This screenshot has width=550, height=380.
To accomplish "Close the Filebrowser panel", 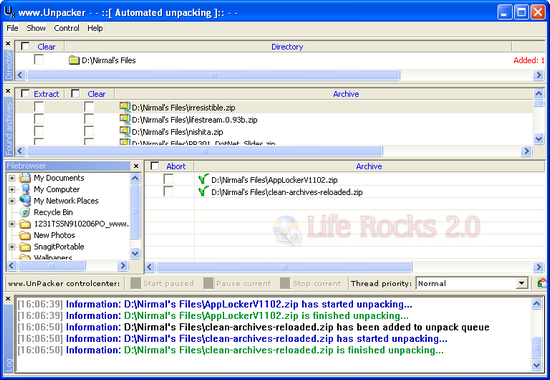I will [x=136, y=166].
